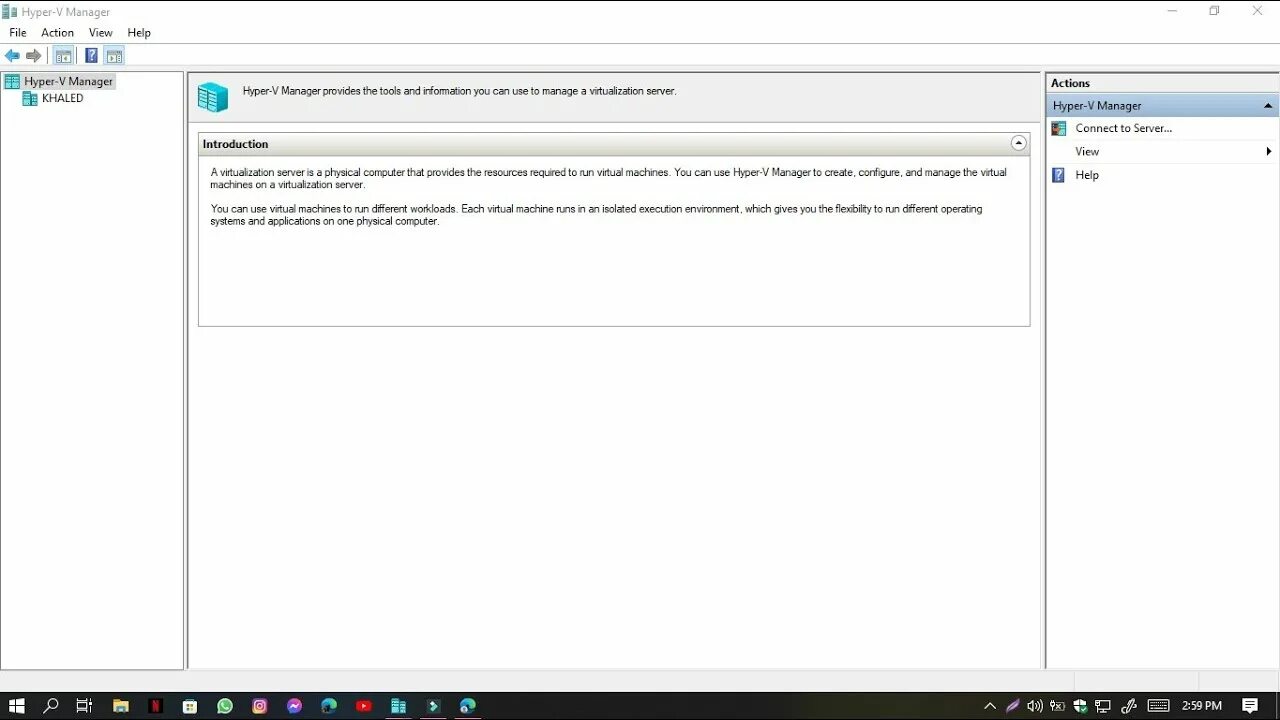This screenshot has height=720, width=1280.
Task: Click the Hyper-V Manager taskbar icon
Action: click(x=398, y=706)
